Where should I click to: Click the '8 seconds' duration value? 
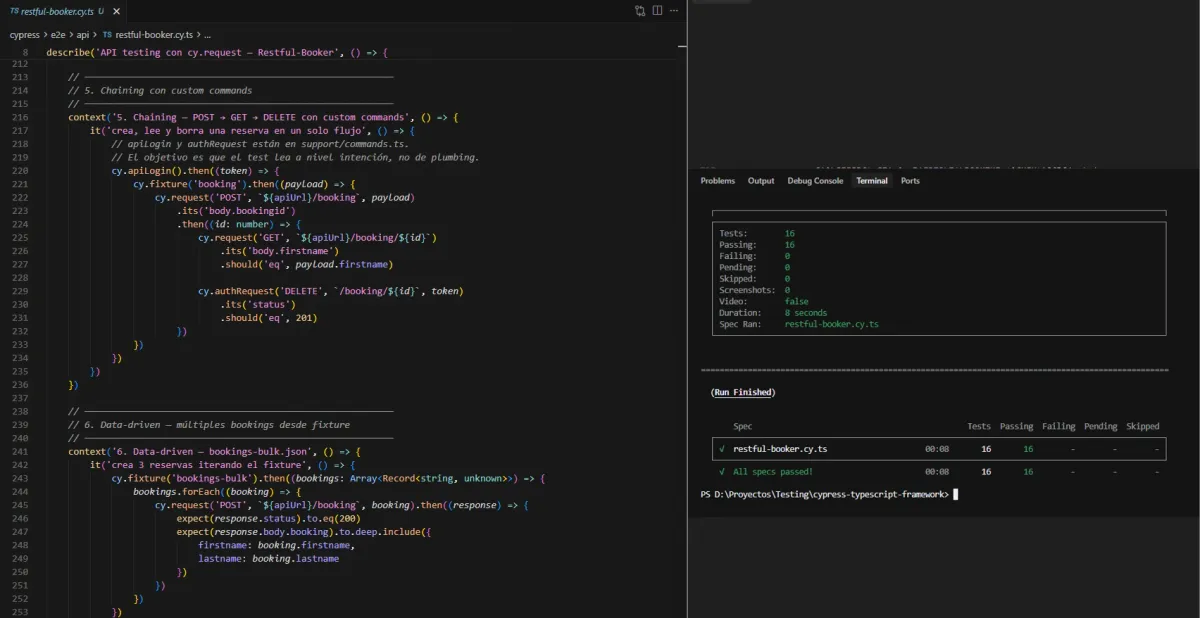coord(806,313)
